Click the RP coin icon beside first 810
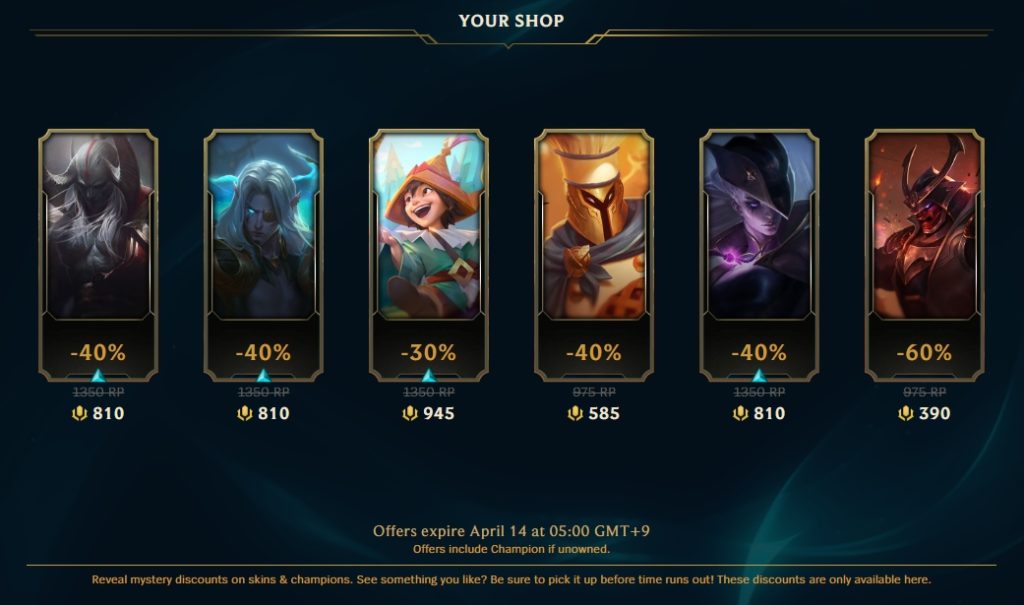This screenshot has height=605, width=1024. 79,414
